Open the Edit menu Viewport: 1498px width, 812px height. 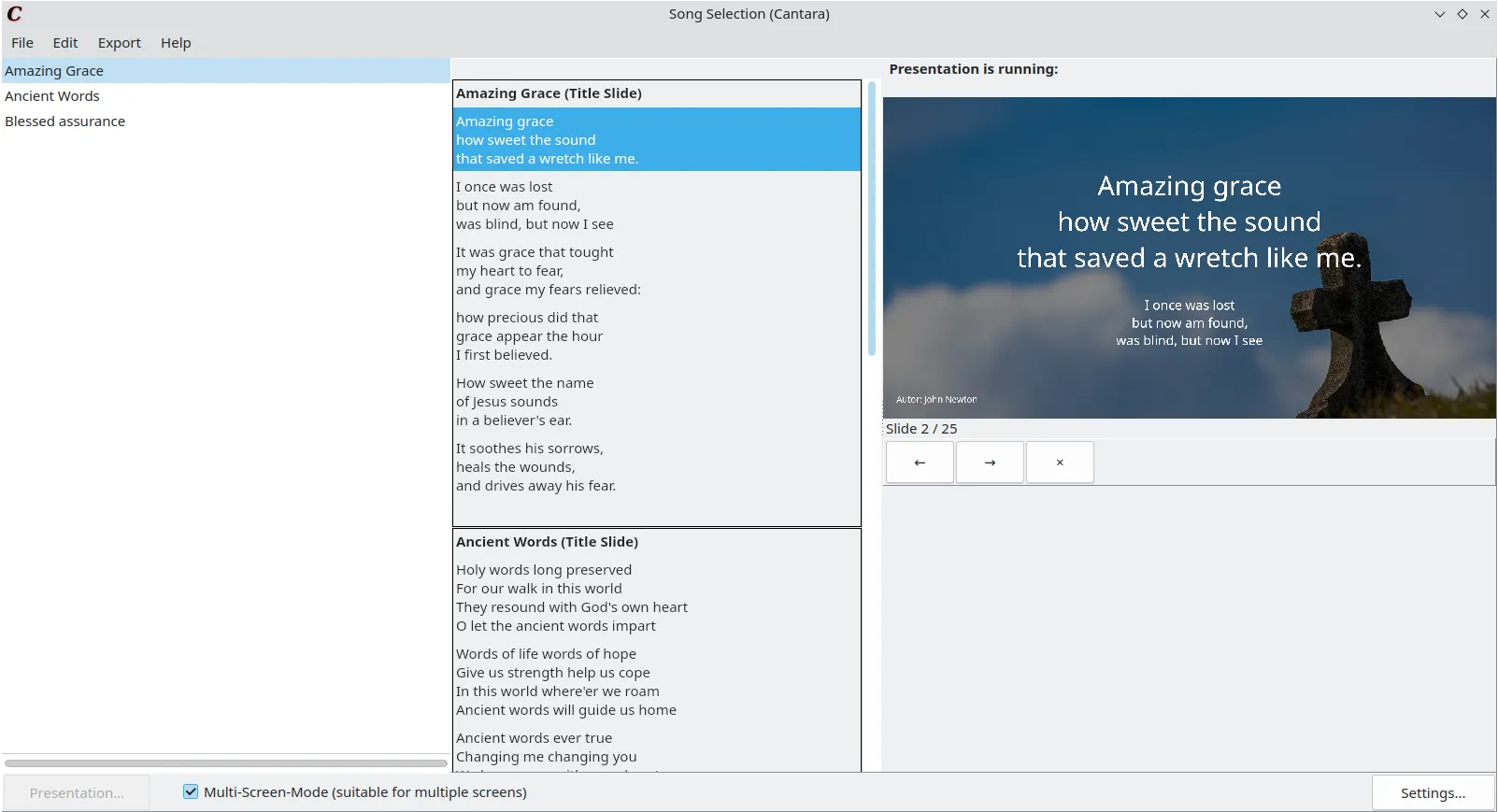65,43
